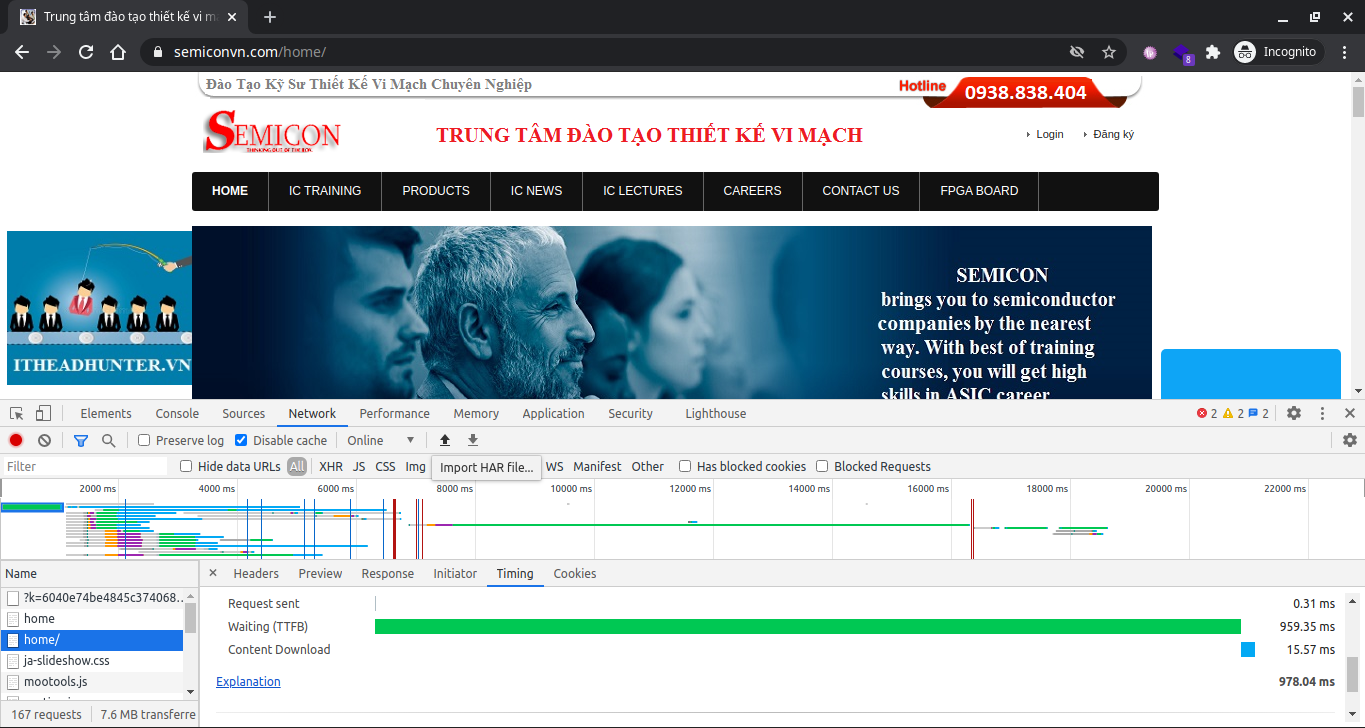Filter requests by WS type

pyautogui.click(x=554, y=467)
